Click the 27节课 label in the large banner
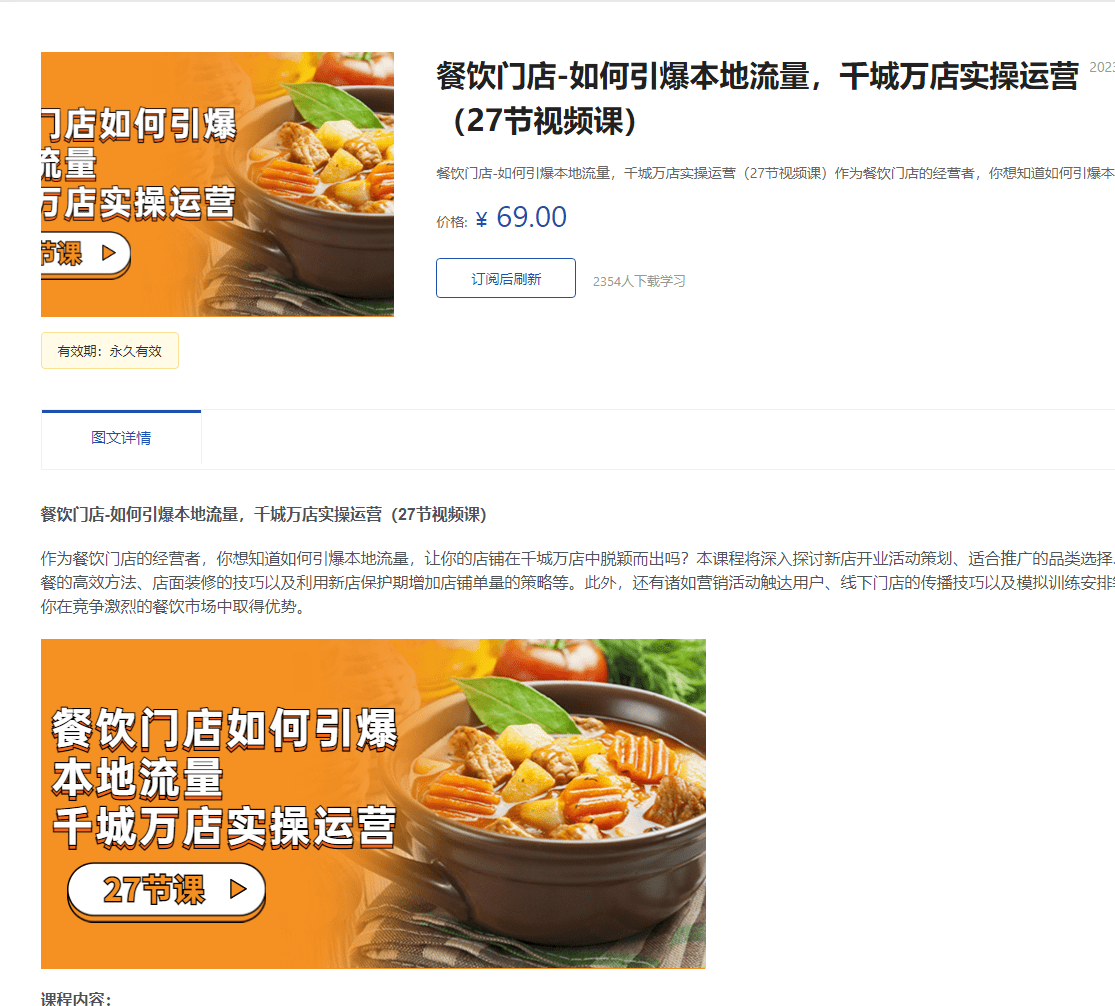Viewport: 1115px width, 1006px height. tap(154, 889)
